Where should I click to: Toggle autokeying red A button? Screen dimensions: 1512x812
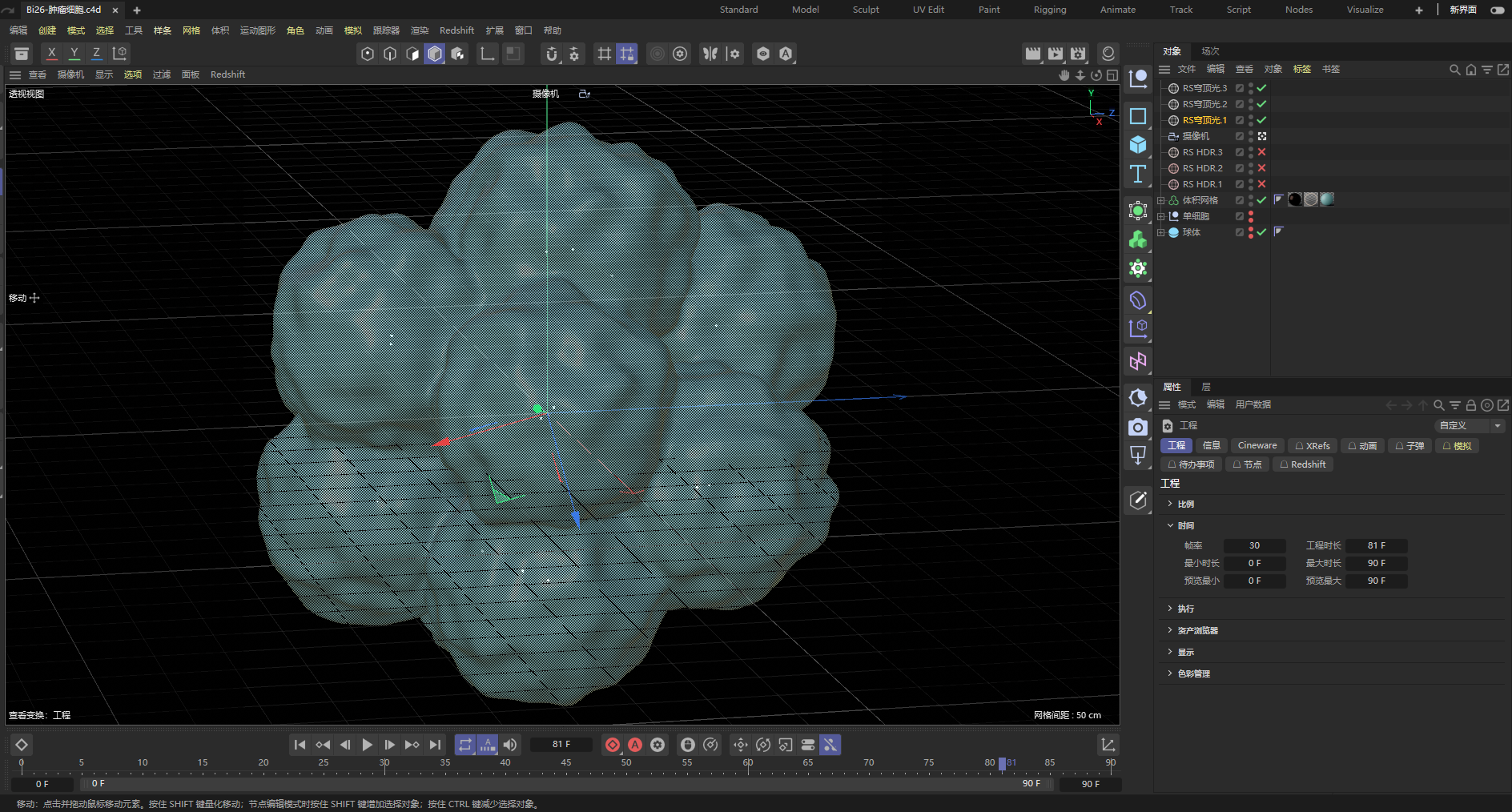[635, 745]
